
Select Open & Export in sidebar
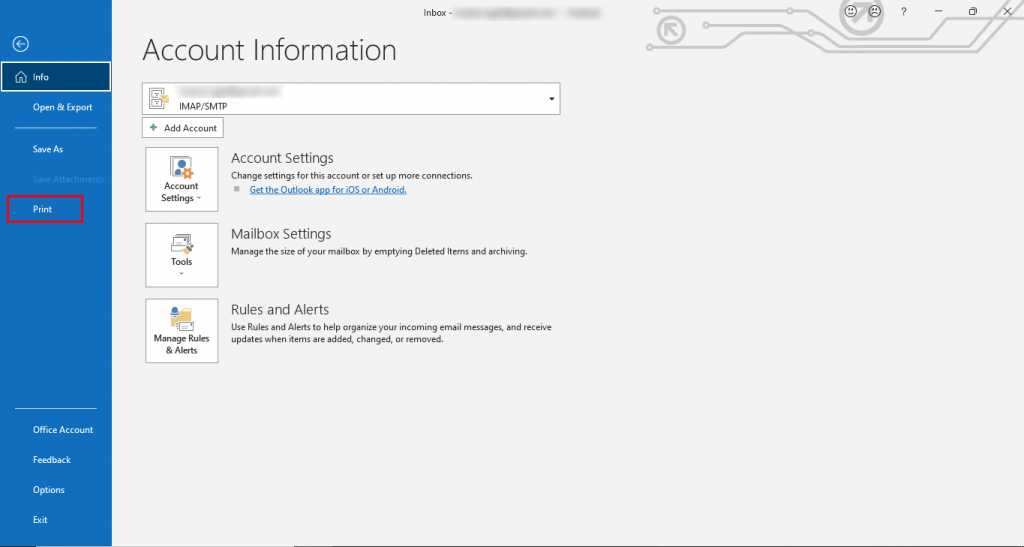[62, 107]
